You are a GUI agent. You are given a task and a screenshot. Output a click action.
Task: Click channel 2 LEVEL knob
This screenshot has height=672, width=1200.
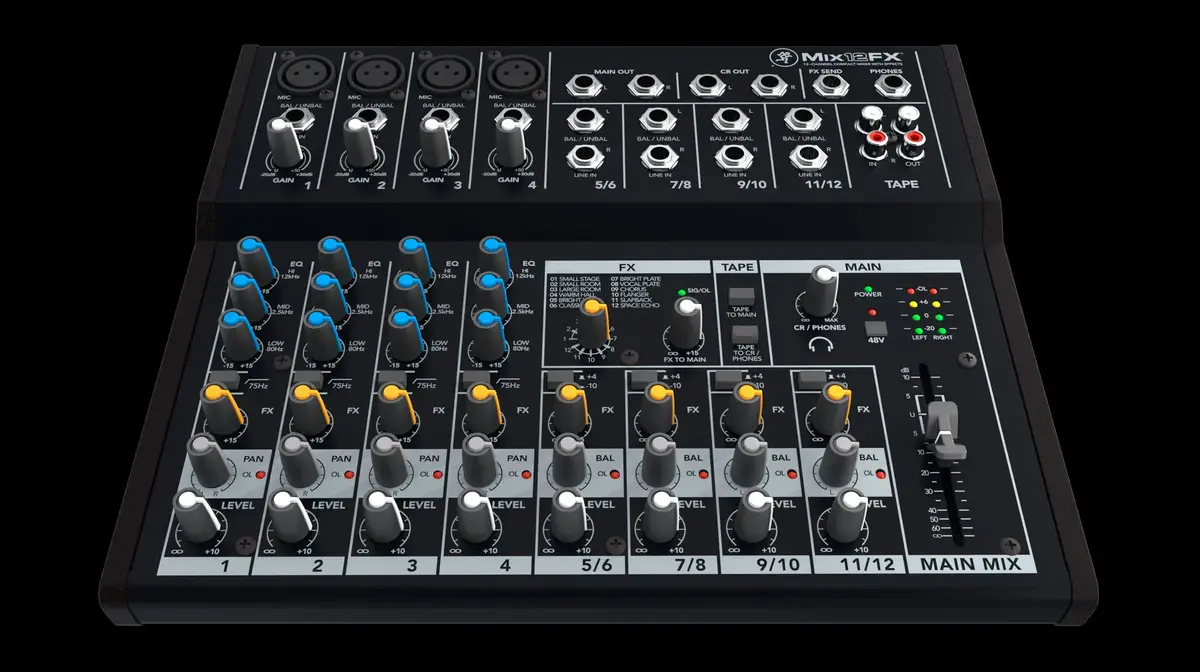click(x=290, y=518)
